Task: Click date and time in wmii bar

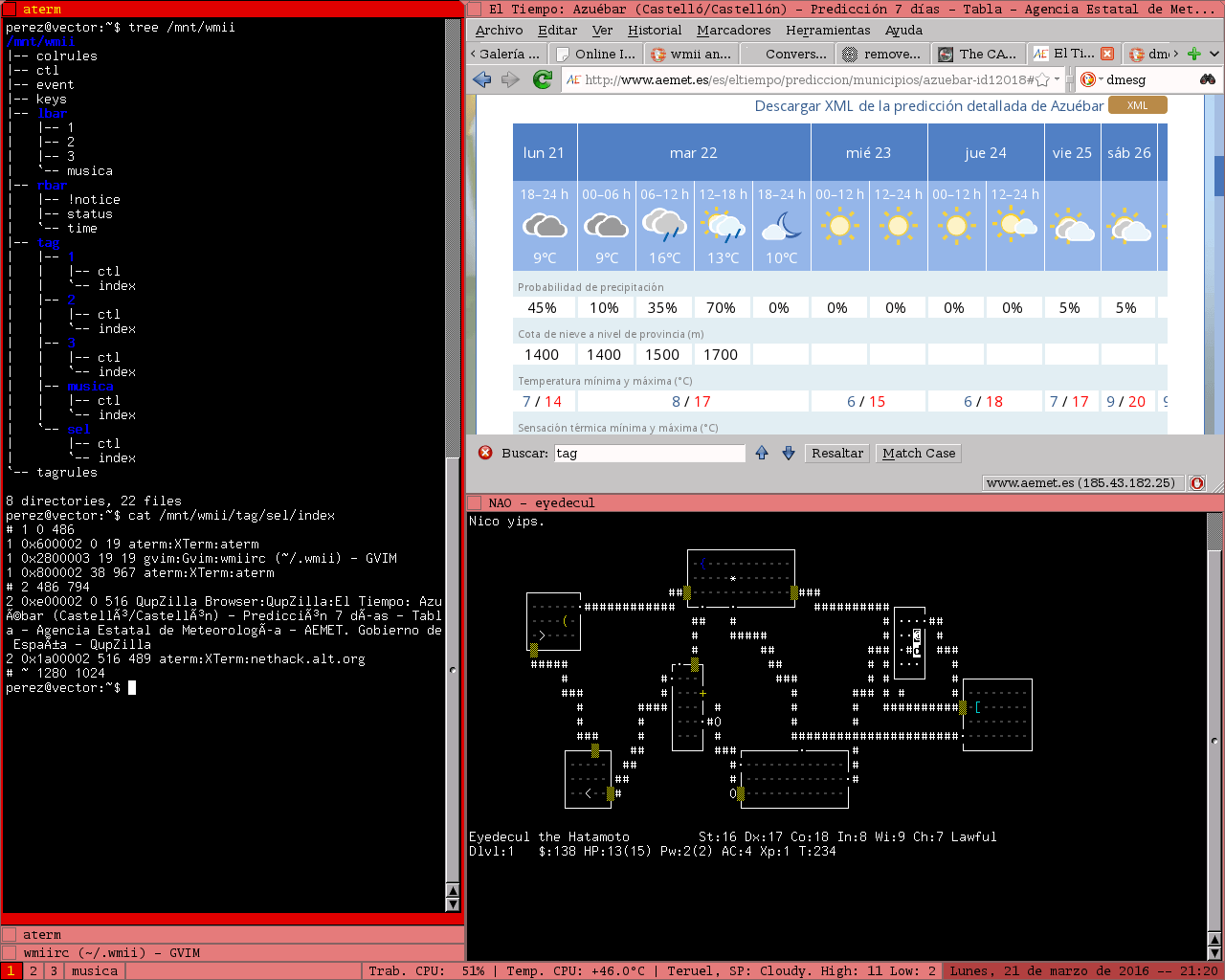Action: [1082, 970]
